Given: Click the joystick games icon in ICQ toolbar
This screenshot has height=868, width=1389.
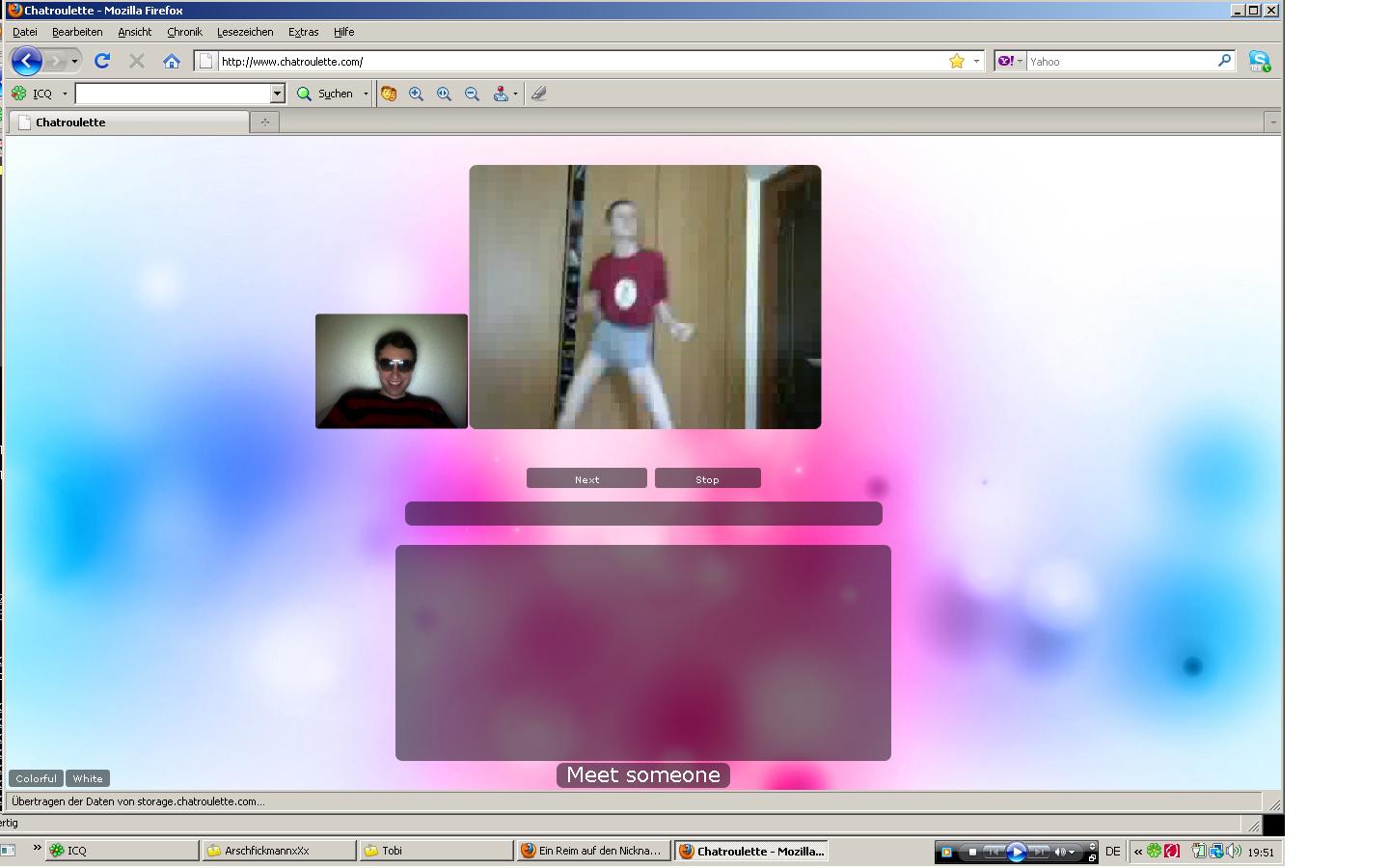Looking at the screenshot, I should [500, 94].
